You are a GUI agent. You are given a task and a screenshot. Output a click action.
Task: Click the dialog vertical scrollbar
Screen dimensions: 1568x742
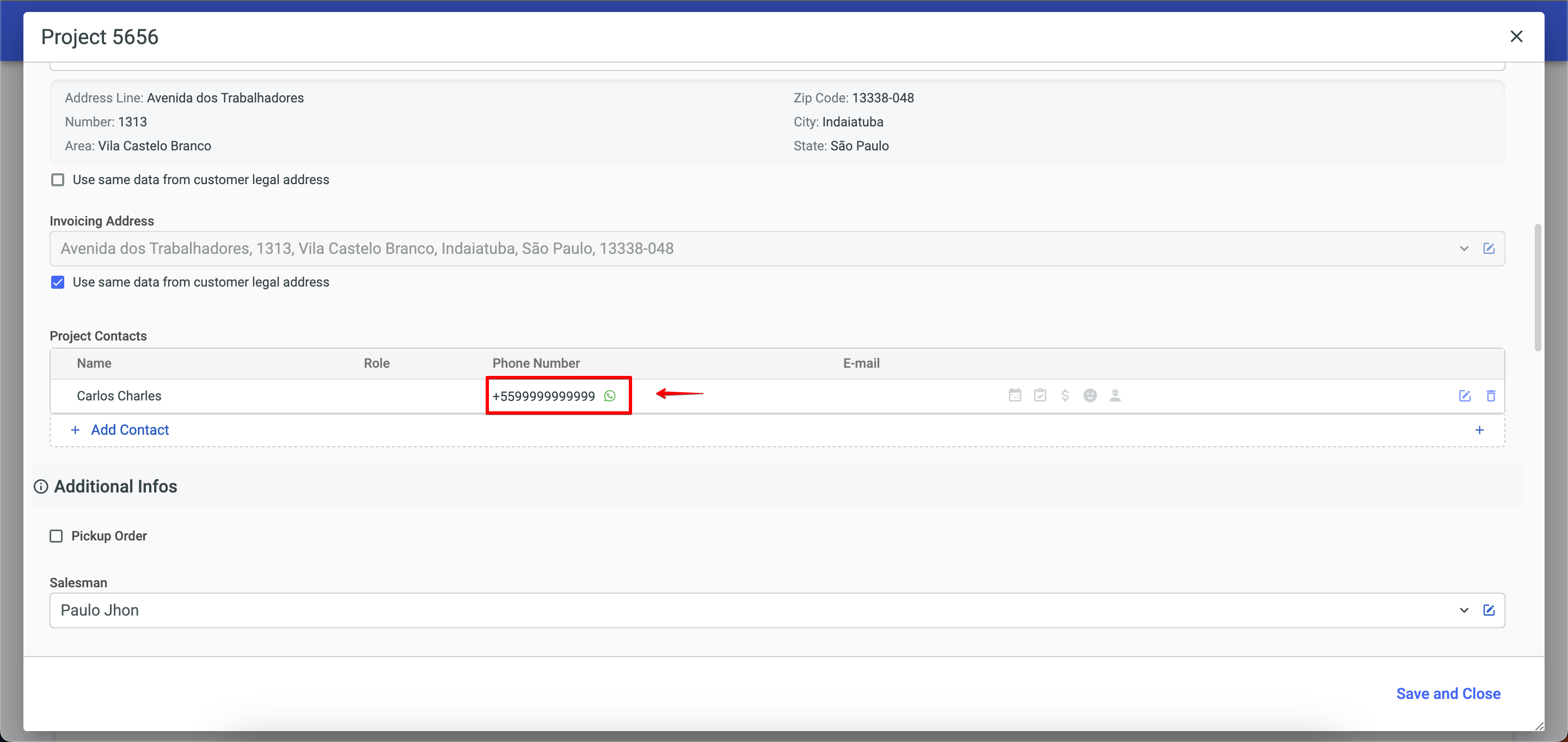[1538, 288]
